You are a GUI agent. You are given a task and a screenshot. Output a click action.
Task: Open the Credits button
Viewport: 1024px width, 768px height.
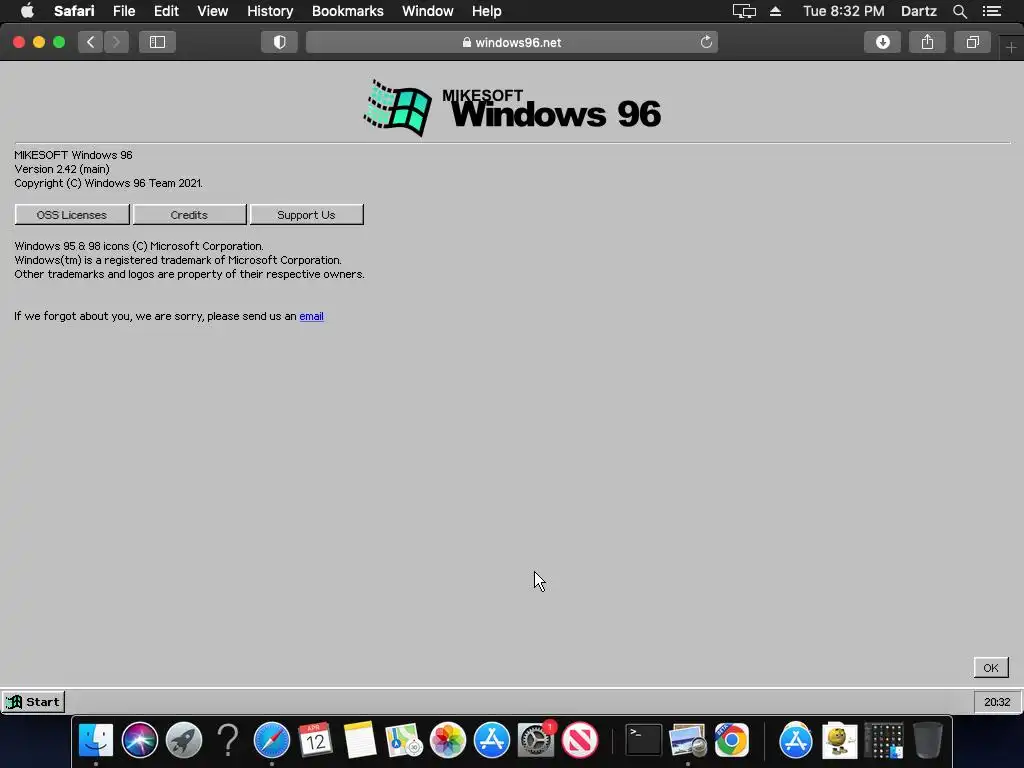[189, 214]
